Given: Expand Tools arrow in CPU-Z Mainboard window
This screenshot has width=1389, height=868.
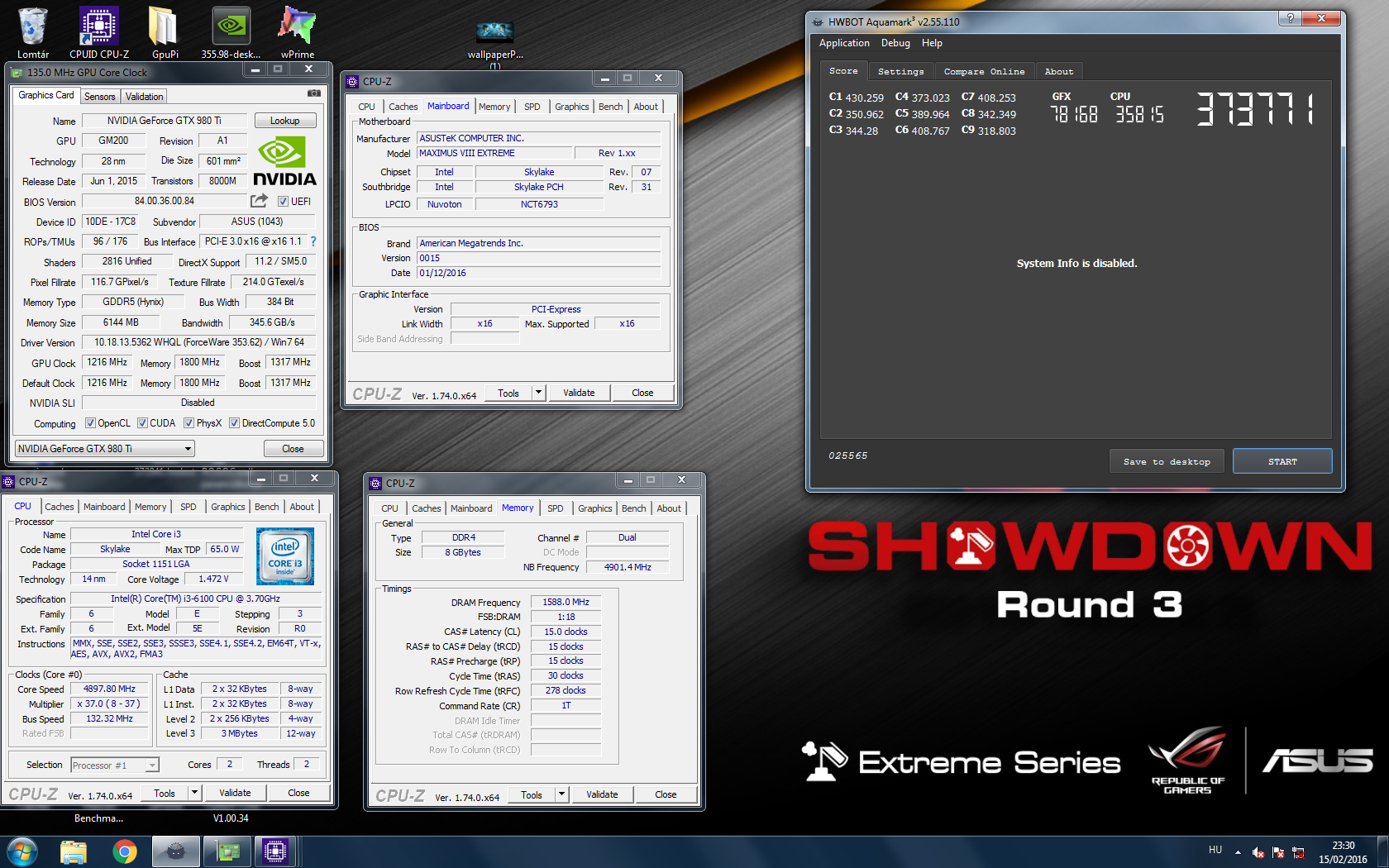Looking at the screenshot, I should [538, 393].
